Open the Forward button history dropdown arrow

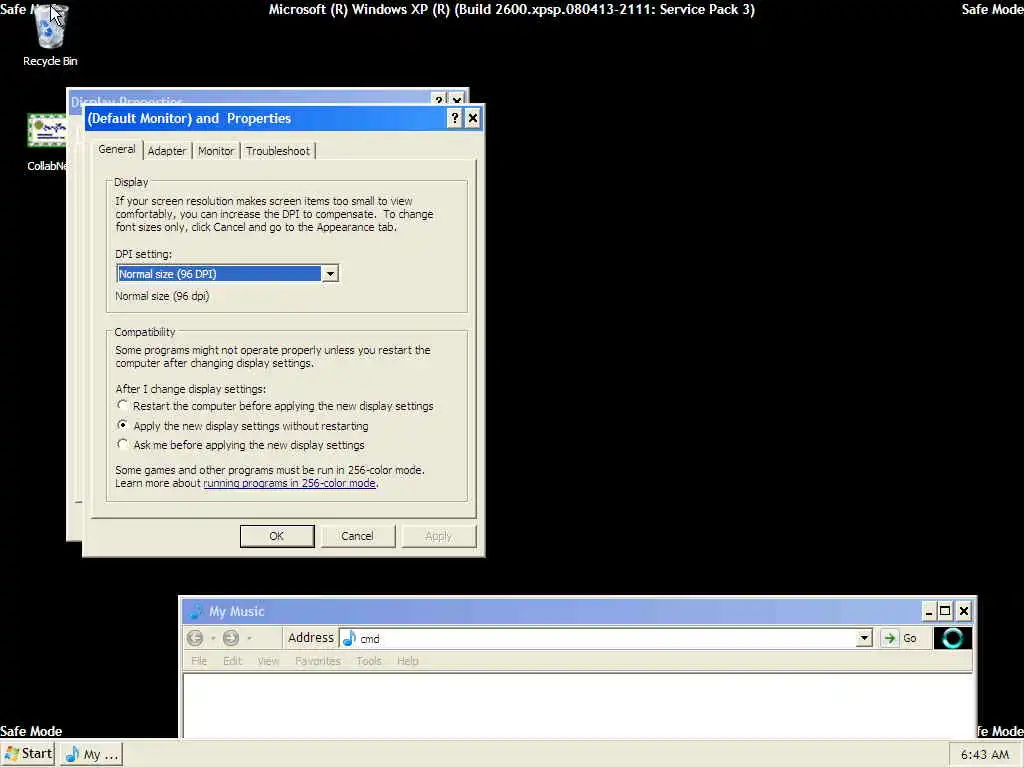(x=249, y=638)
